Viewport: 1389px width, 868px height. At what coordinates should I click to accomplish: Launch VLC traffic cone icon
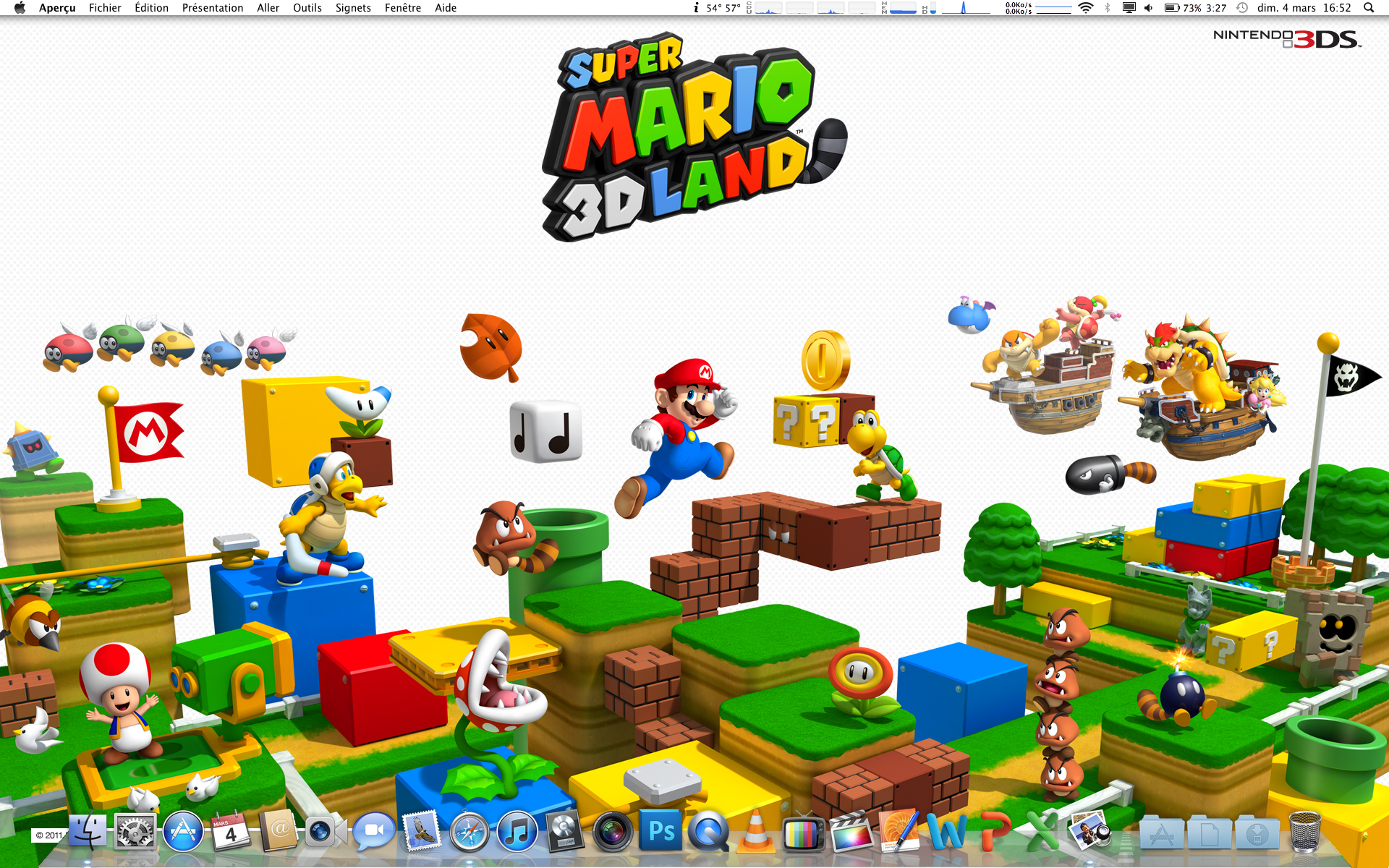756,831
